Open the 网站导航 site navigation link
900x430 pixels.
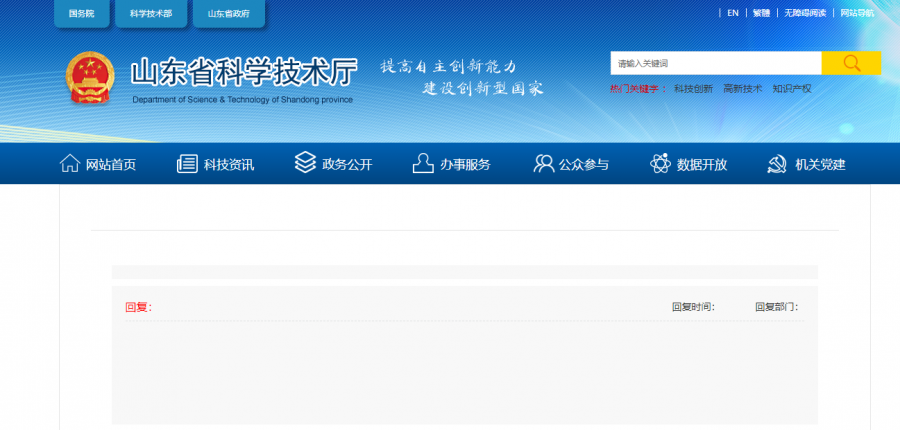(858, 13)
